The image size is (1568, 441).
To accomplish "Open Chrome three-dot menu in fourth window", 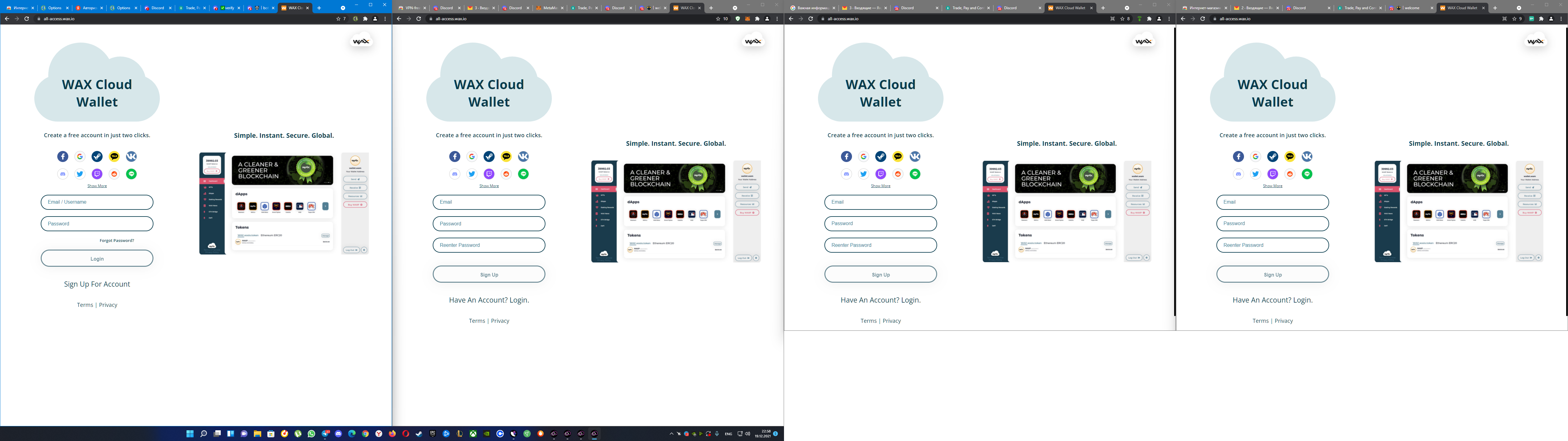I will pos(1561,19).
